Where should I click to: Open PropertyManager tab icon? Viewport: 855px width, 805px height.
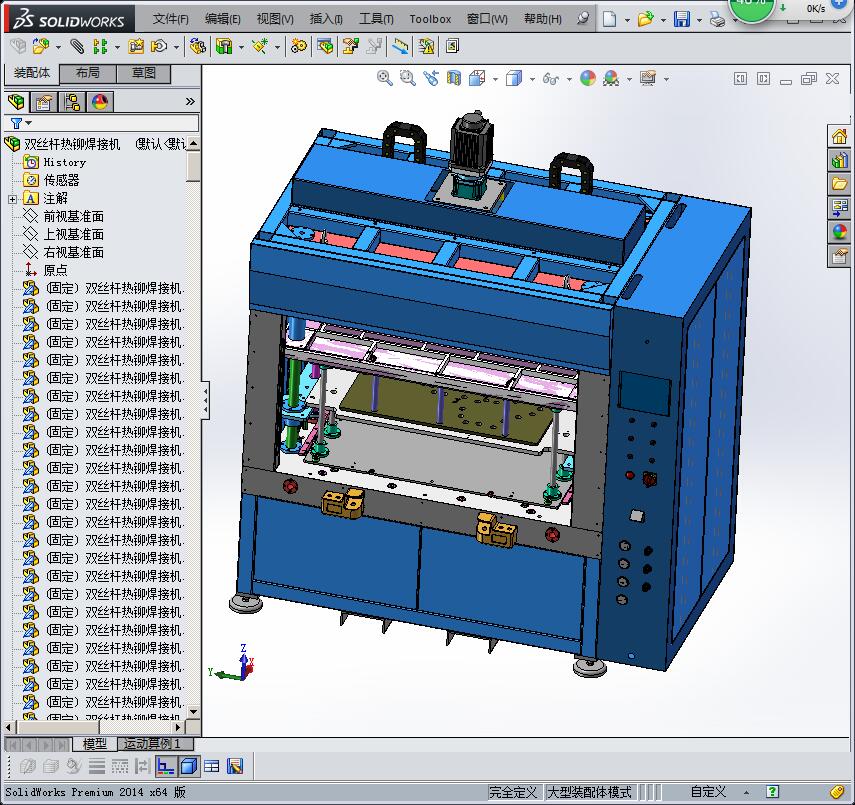tap(44, 101)
